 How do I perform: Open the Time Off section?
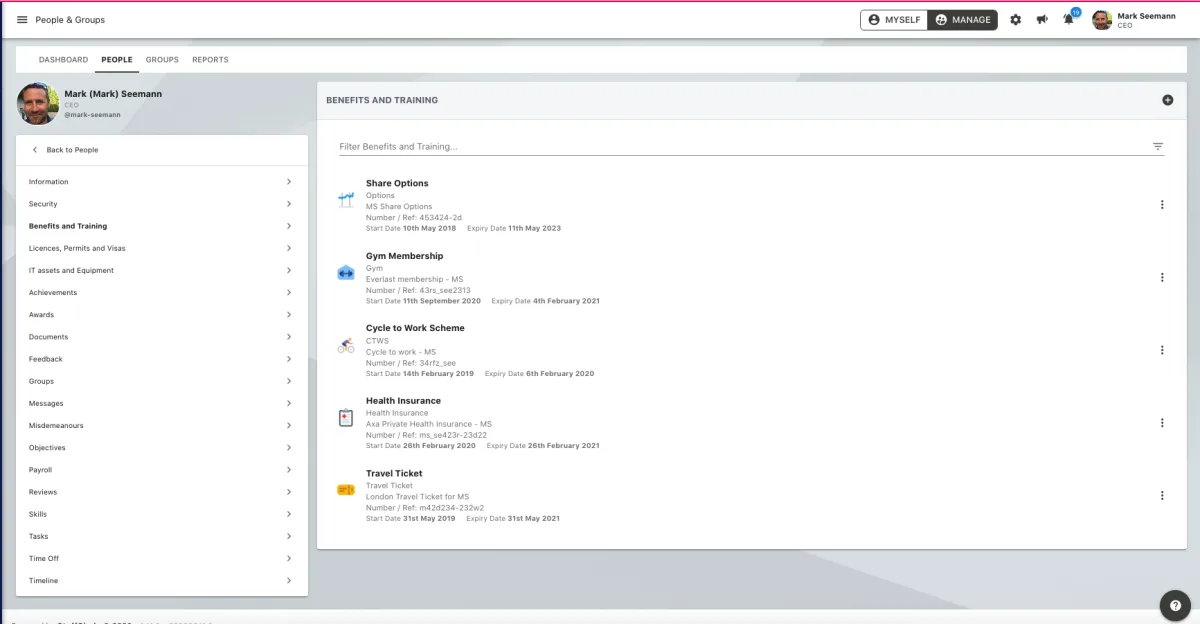(x=162, y=559)
